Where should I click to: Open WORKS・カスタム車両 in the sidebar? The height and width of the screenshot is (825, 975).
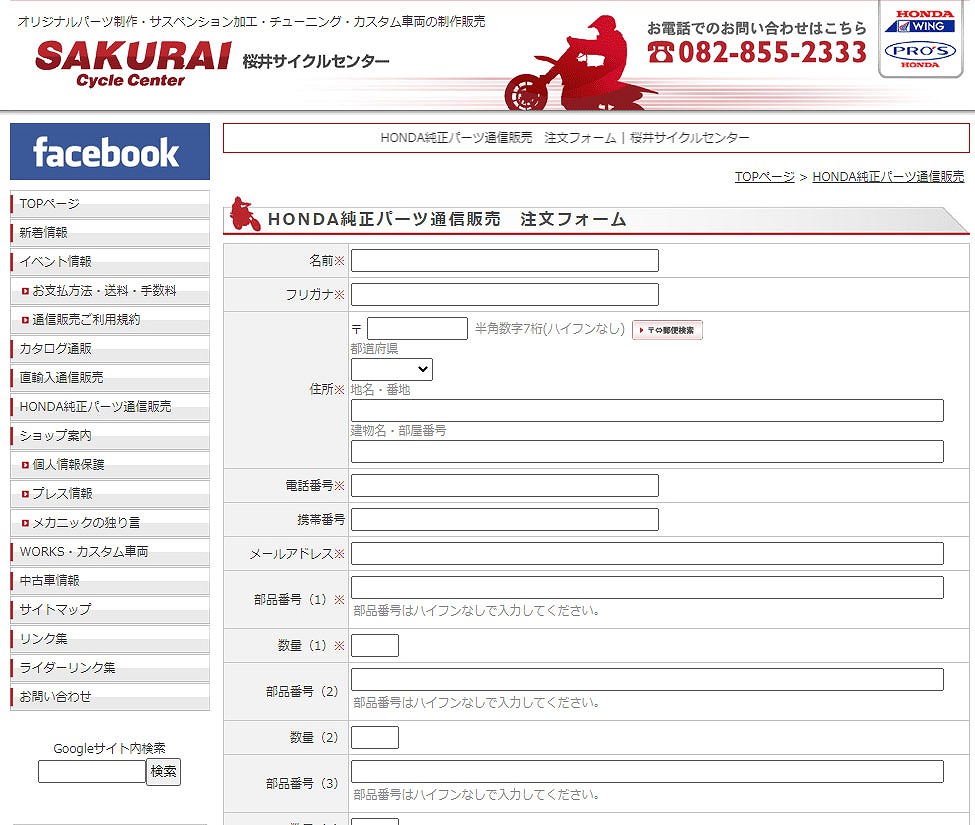click(110, 552)
